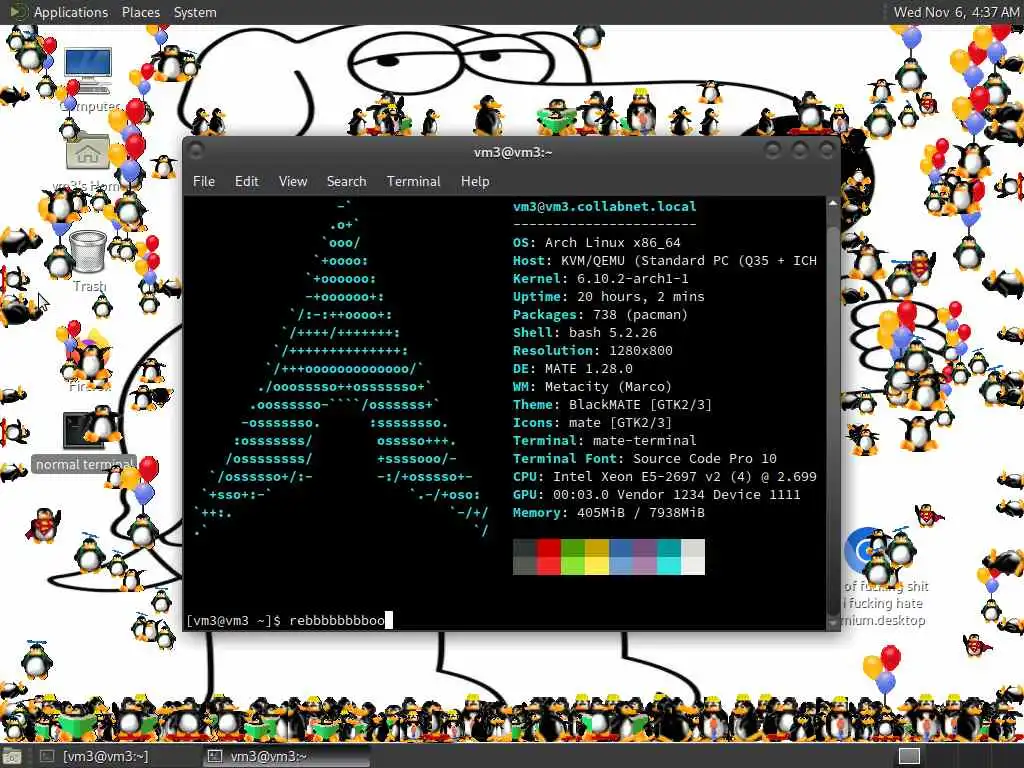Viewport: 1024px width, 768px height.
Task: Select the vm3's Home folder icon
Action: click(88, 162)
